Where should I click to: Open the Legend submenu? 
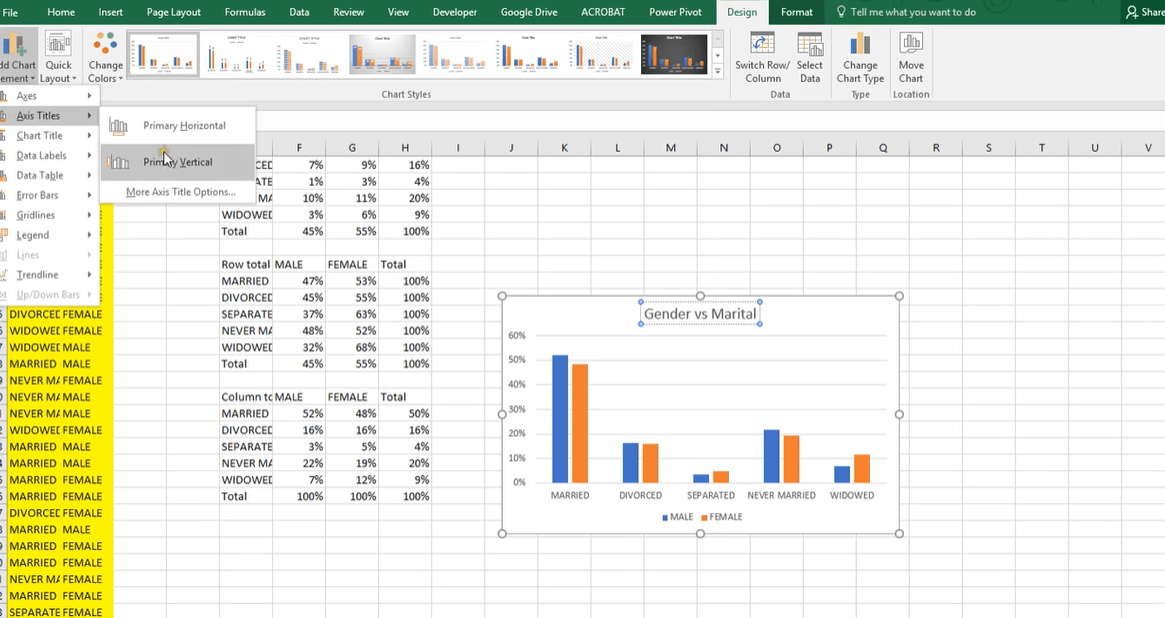[x=48, y=235]
